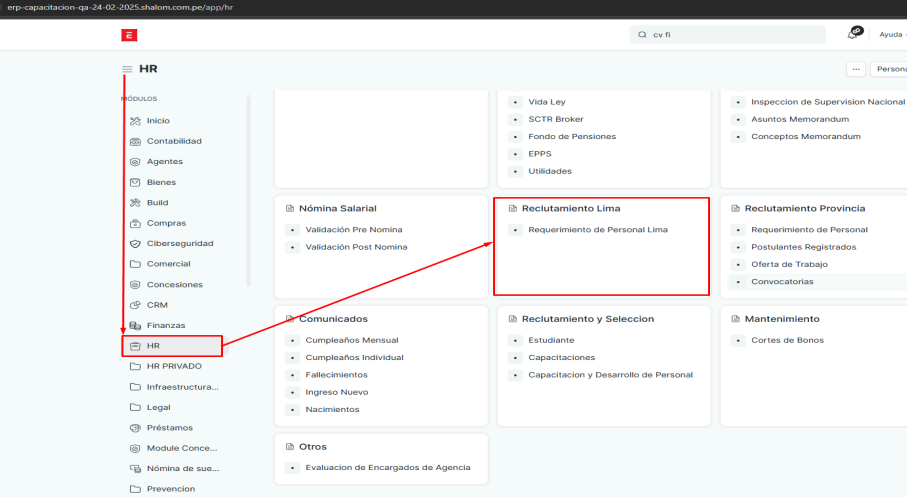The image size is (907, 500).
Task: Toggle the sidebar hamburger menu icon
Action: click(x=127, y=69)
